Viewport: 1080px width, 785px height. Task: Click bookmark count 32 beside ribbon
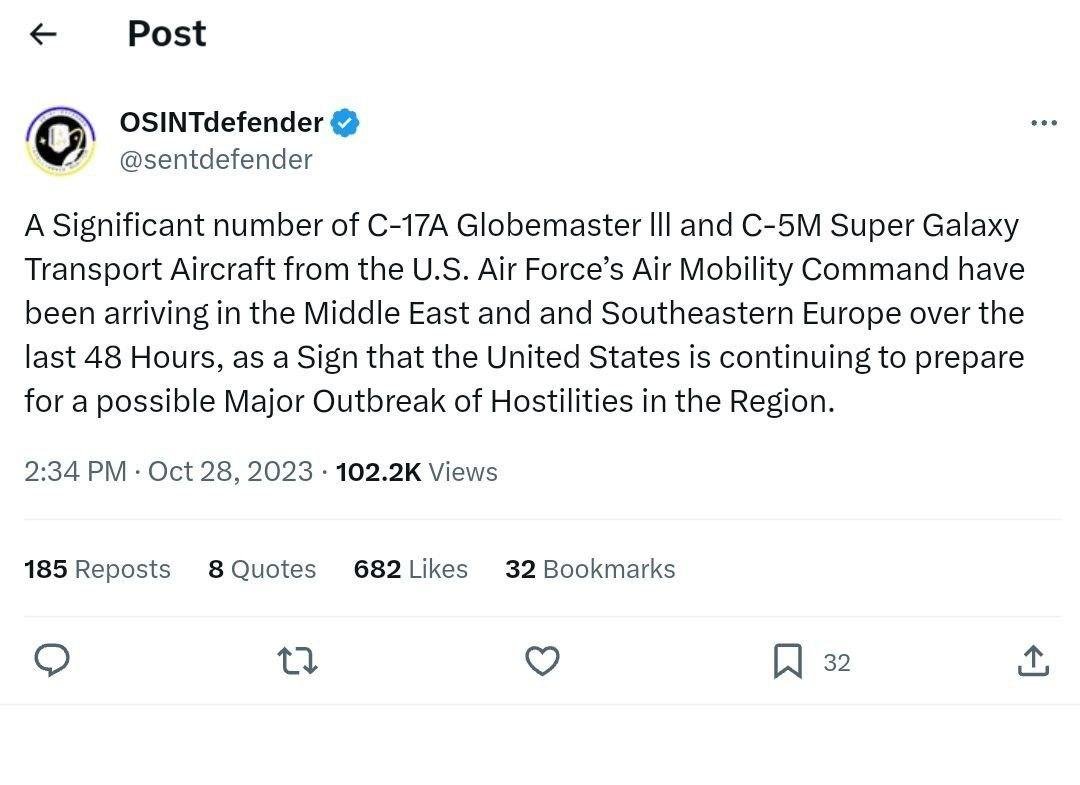837,662
